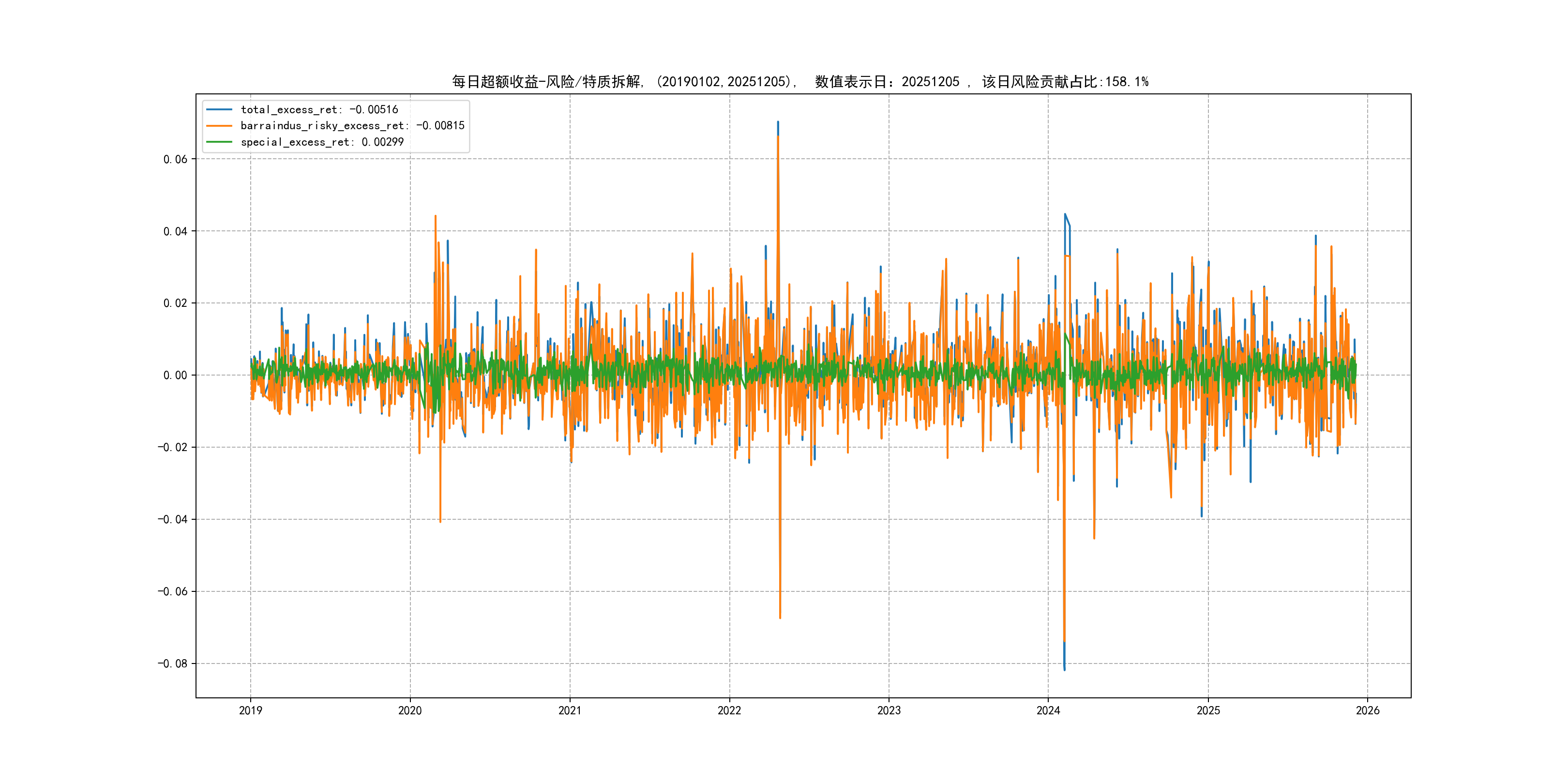
Task: Select the special_excess_ret legend label text
Action: pyautogui.click(x=321, y=142)
